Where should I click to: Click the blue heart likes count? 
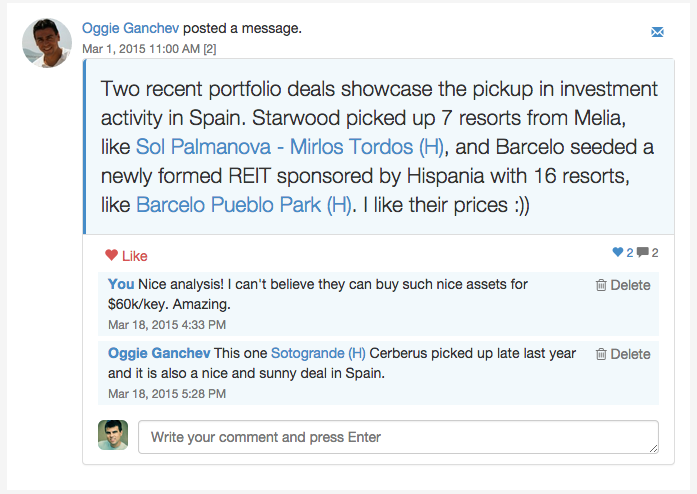click(x=623, y=253)
